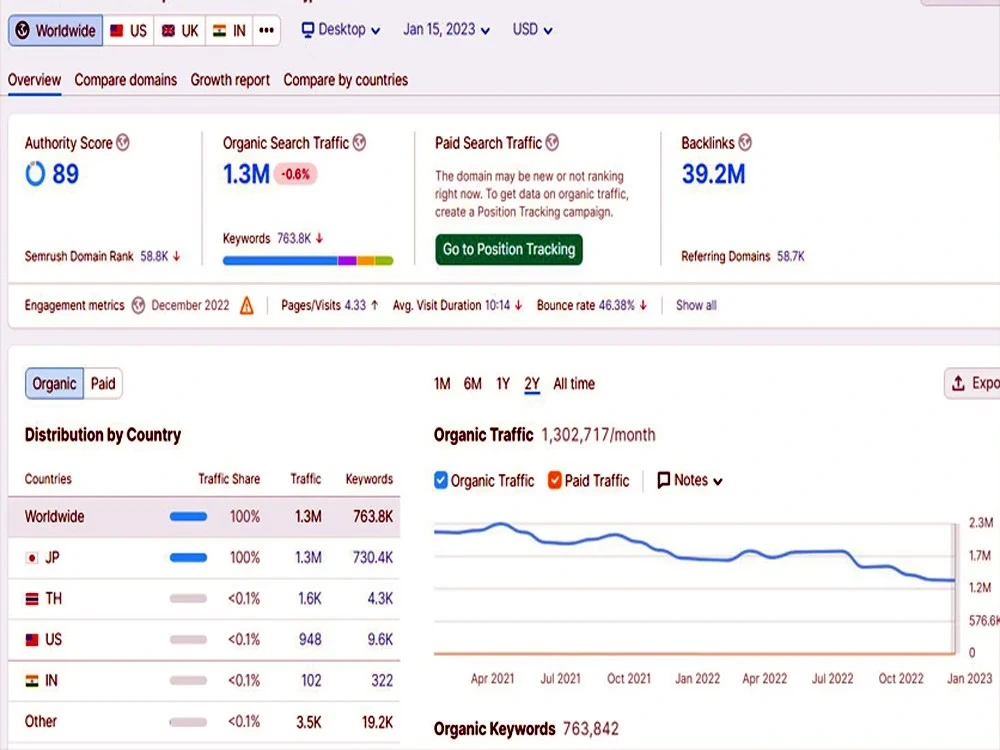The width and height of the screenshot is (1000, 750).
Task: Select the 1Y time range
Action: coord(503,384)
